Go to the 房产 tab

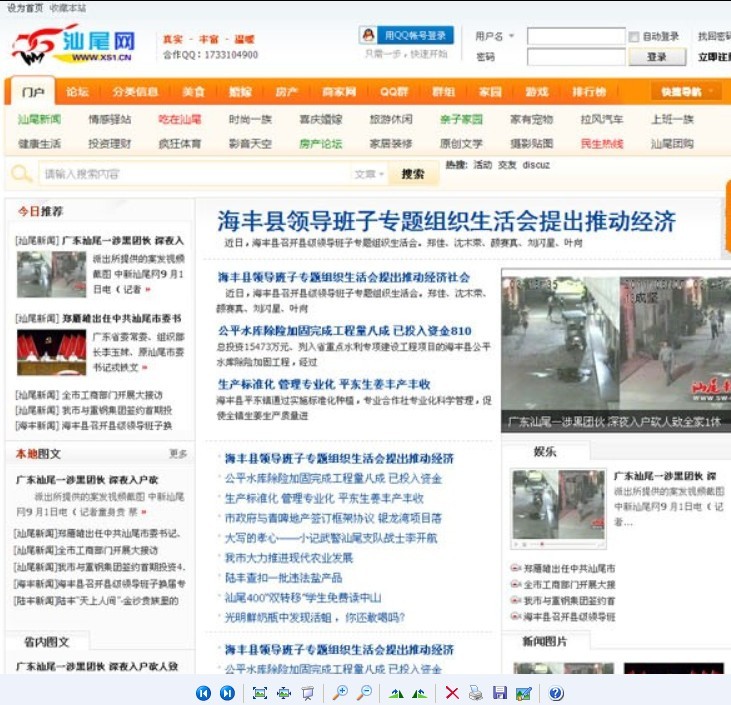click(287, 91)
